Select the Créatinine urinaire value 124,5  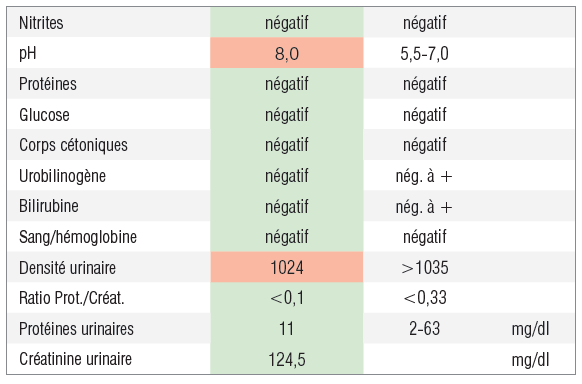287,360
